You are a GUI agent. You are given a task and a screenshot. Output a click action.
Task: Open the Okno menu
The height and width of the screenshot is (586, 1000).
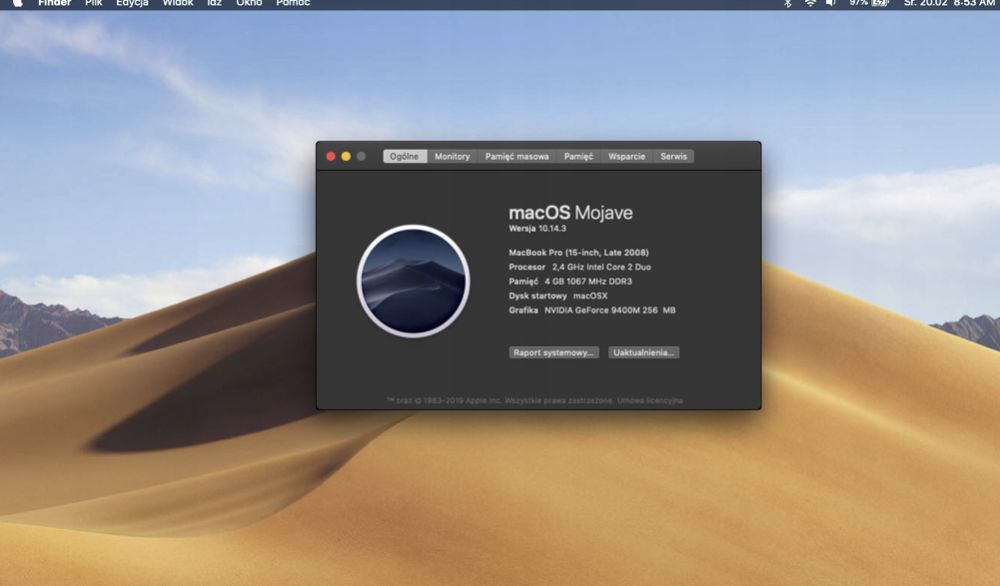coord(249,3)
